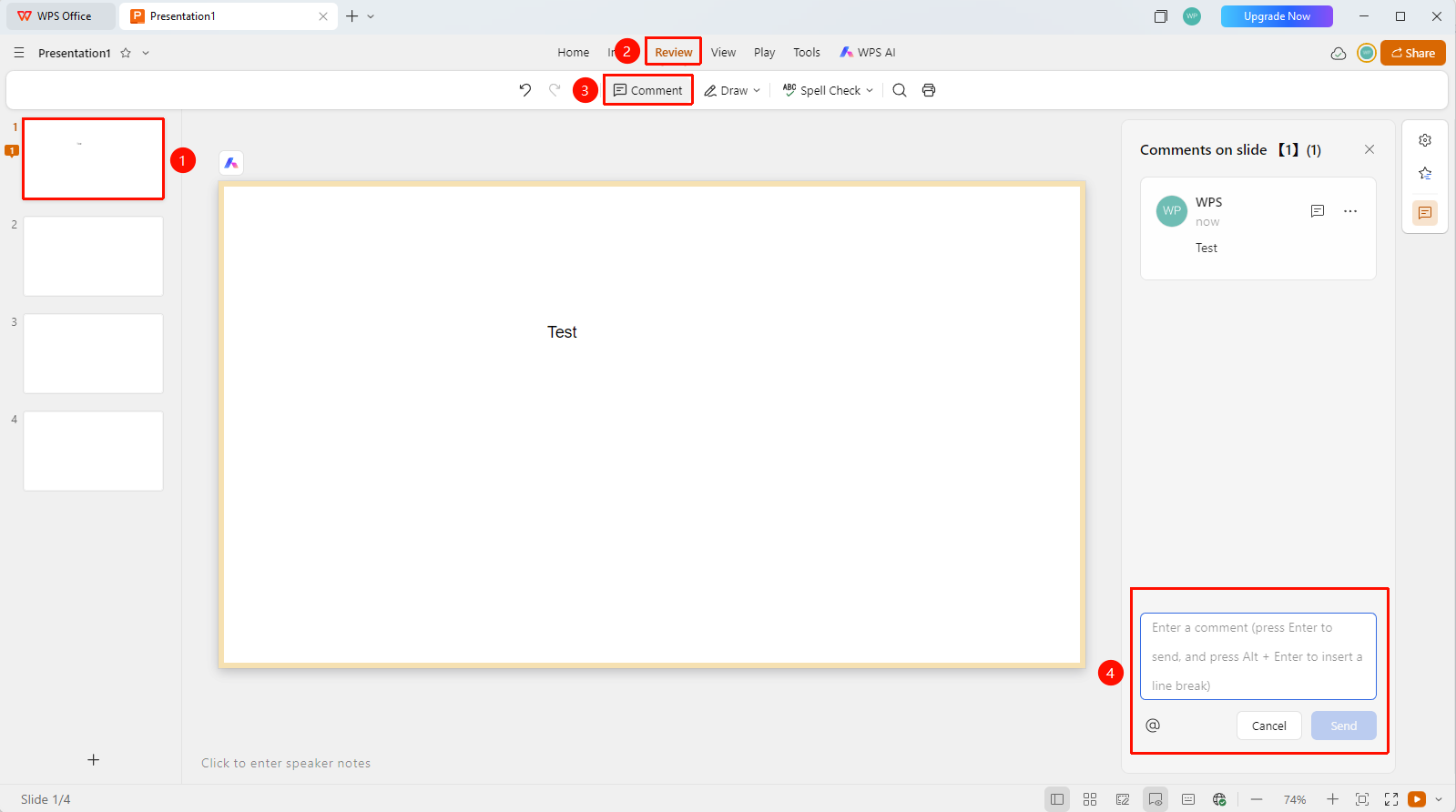Click the fit slide to window icon
1456x812 pixels.
(x=1362, y=799)
